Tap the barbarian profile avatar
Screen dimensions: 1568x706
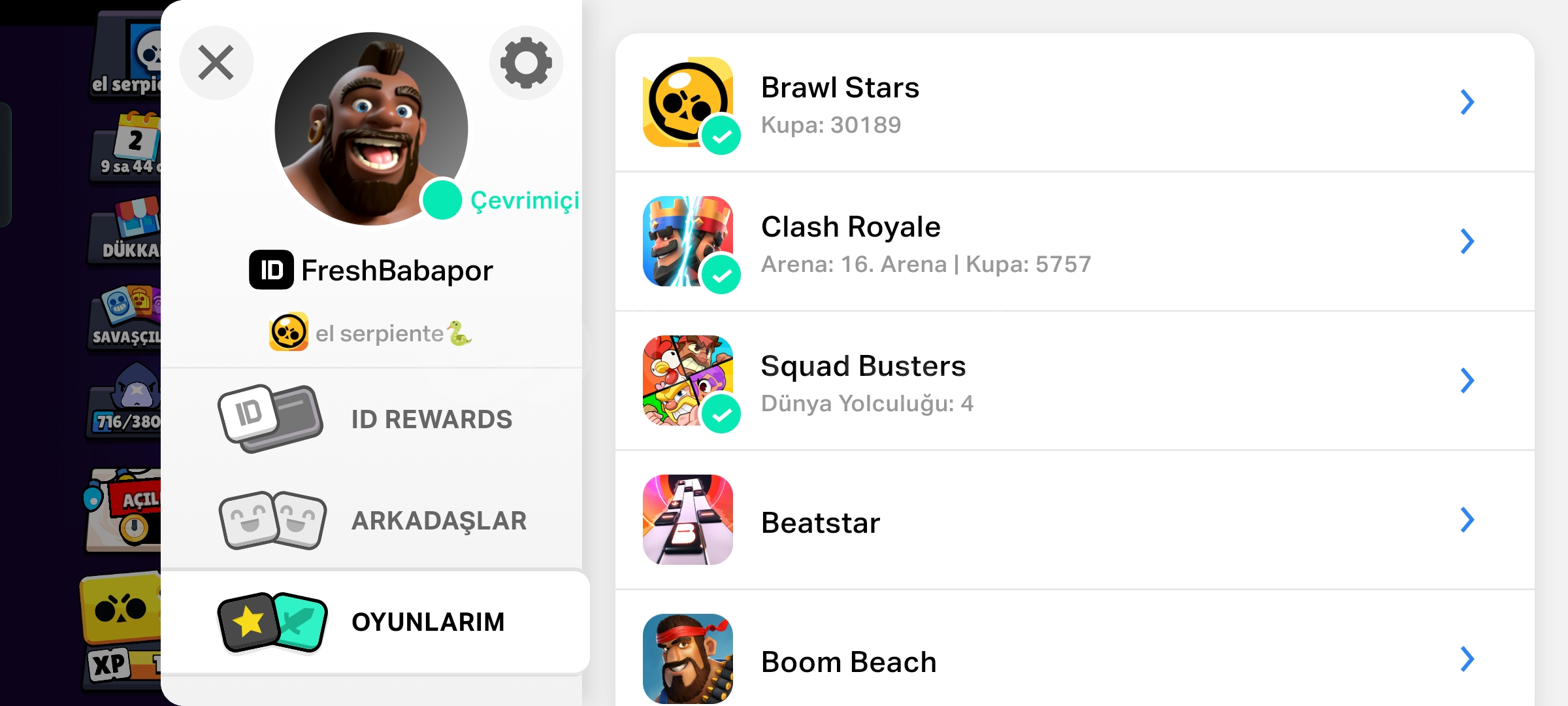[x=371, y=129]
